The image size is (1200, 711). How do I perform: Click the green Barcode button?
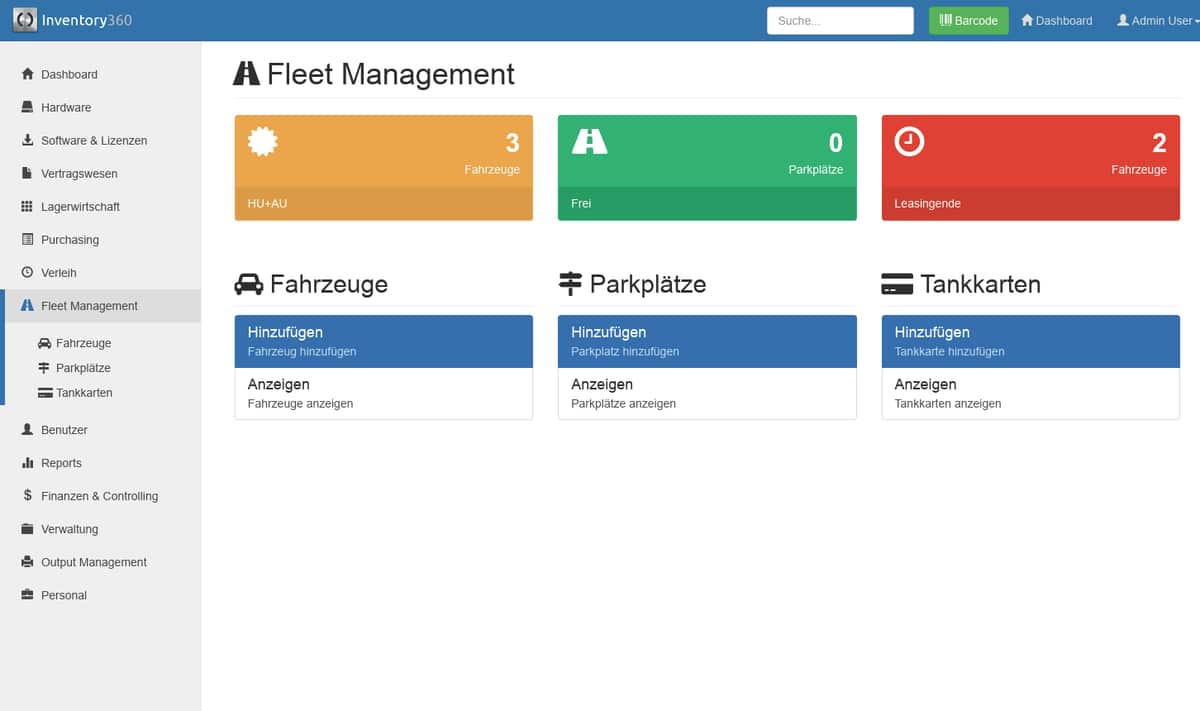coord(968,20)
